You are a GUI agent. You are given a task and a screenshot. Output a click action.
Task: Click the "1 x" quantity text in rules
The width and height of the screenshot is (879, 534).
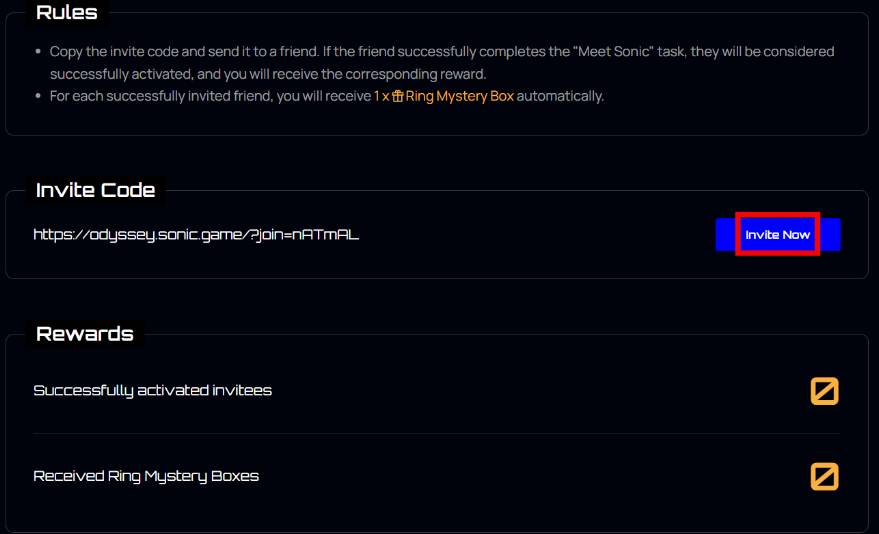click(x=381, y=96)
